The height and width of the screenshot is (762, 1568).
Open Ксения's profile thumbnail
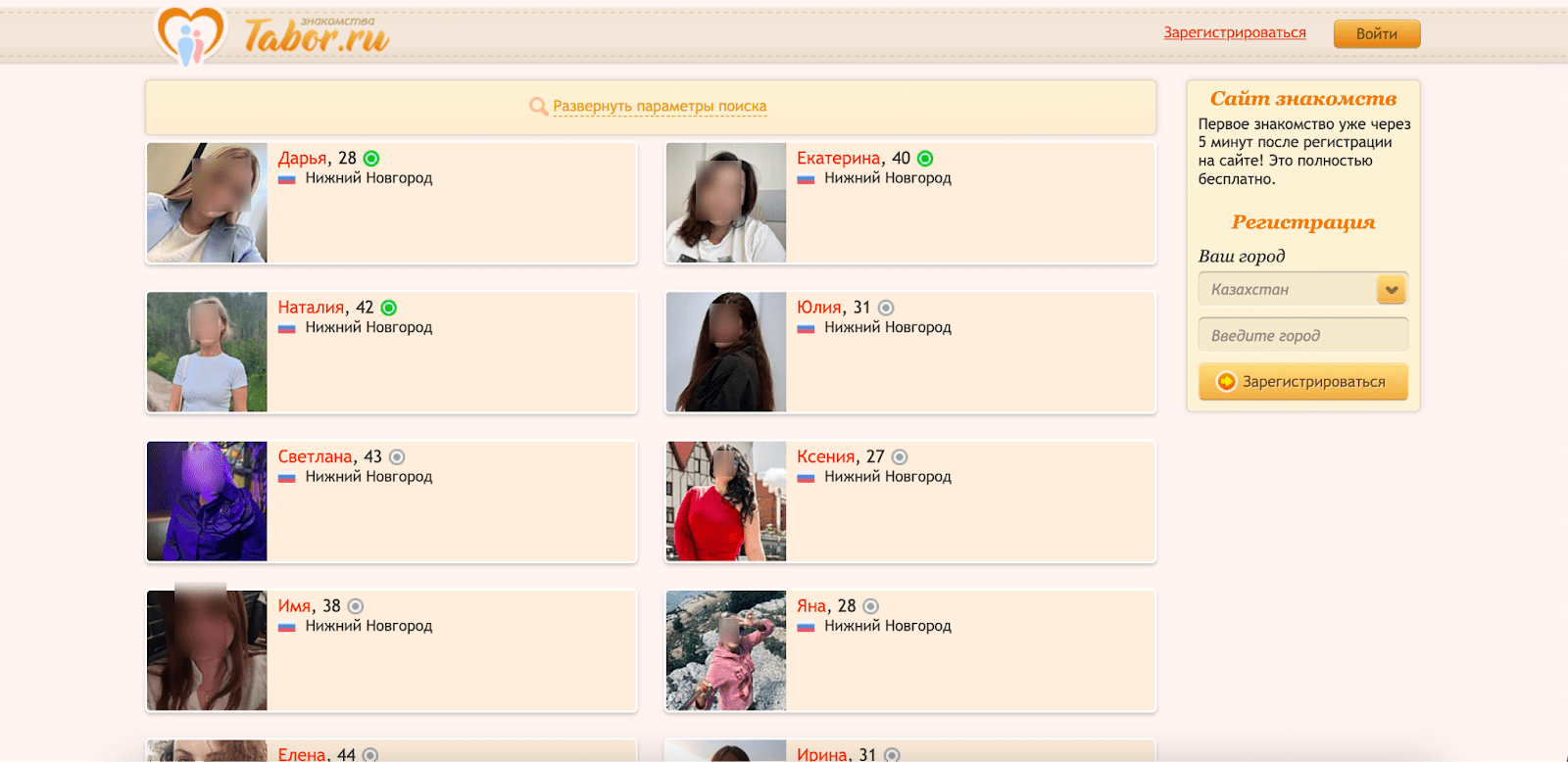726,501
